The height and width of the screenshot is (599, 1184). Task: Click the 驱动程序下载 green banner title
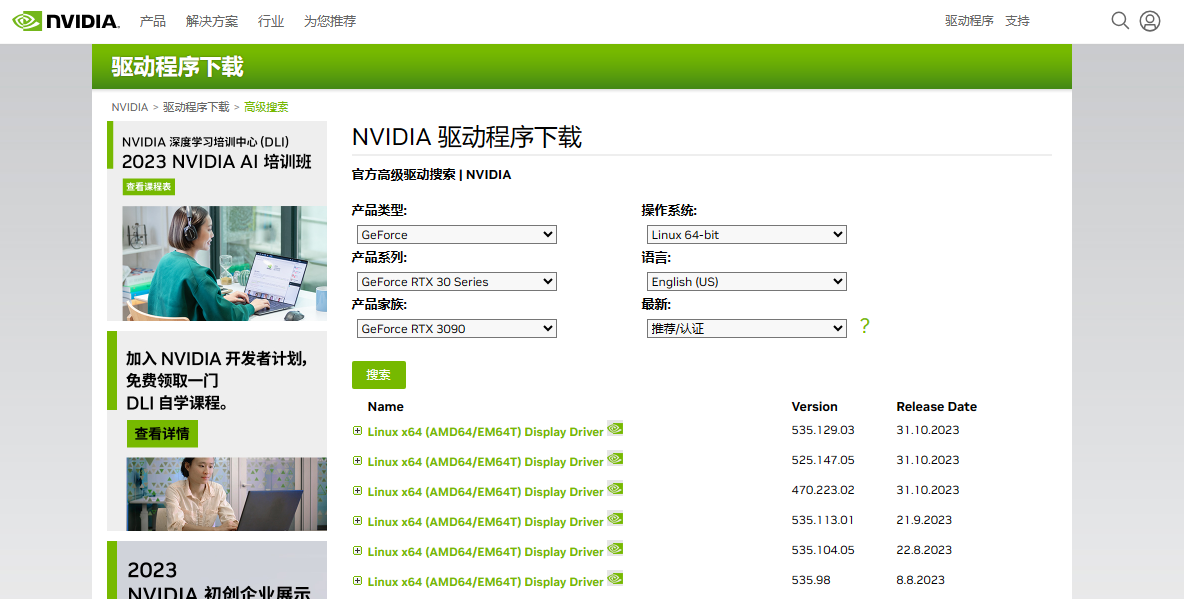pos(177,66)
